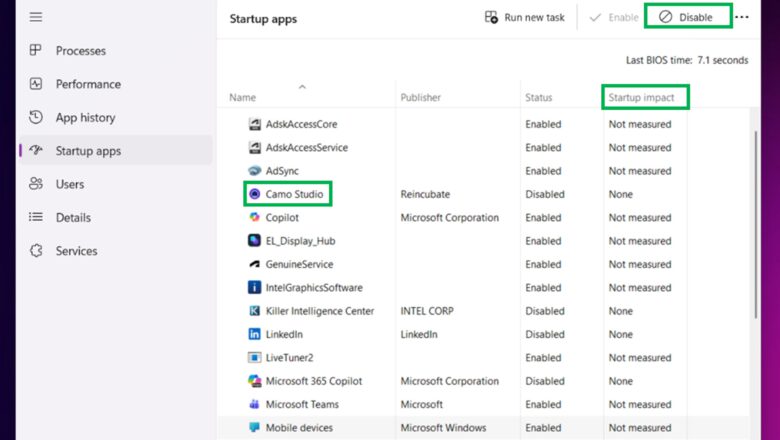This screenshot has width=780, height=440.
Task: Sort by the Status column header
Action: (x=539, y=97)
